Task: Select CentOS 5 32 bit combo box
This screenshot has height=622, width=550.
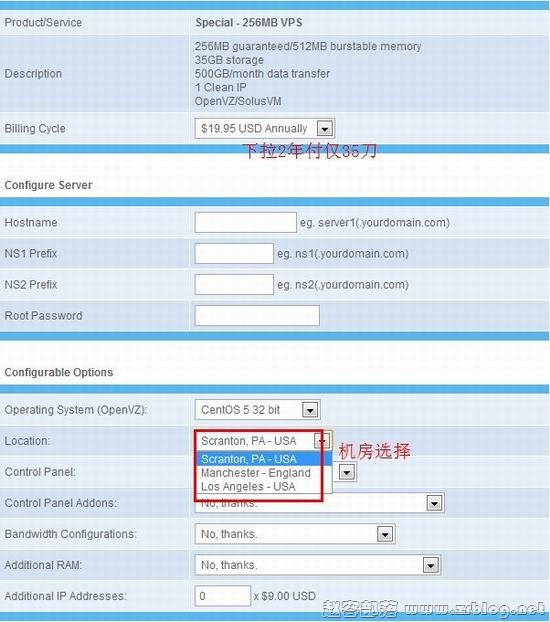Action: pos(257,410)
